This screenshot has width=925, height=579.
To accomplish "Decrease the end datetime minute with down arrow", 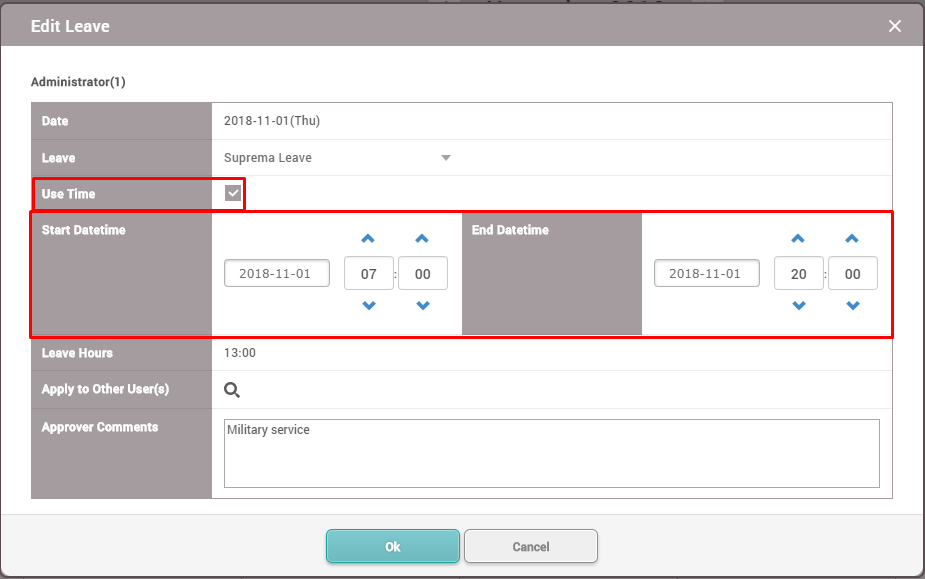I will click(x=852, y=306).
